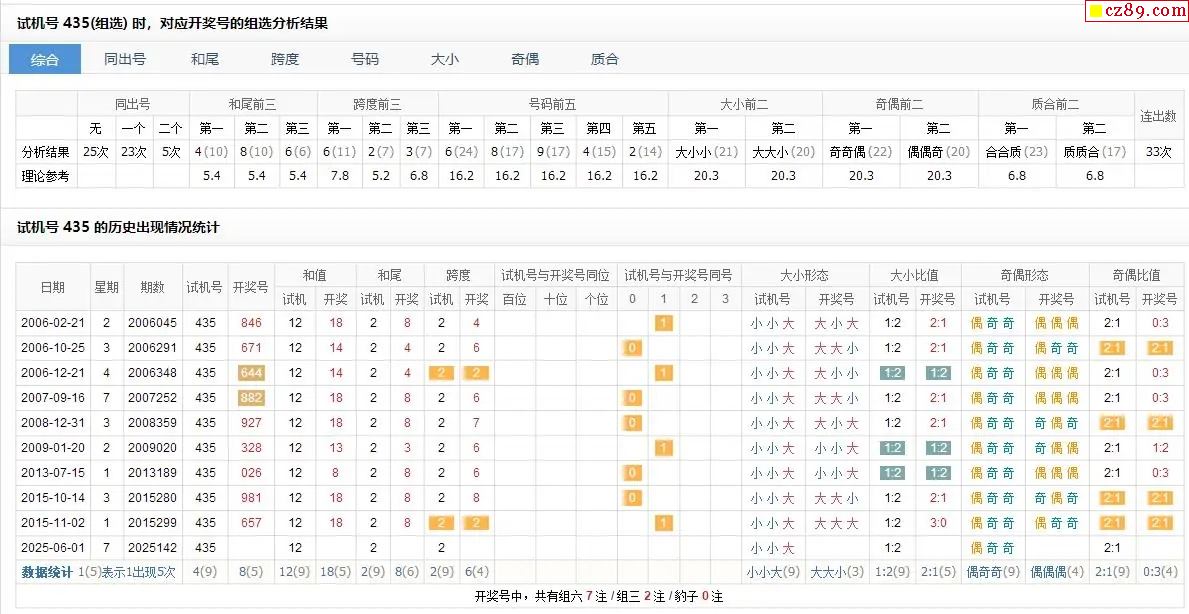Click the 和值 column group header

coord(315,275)
